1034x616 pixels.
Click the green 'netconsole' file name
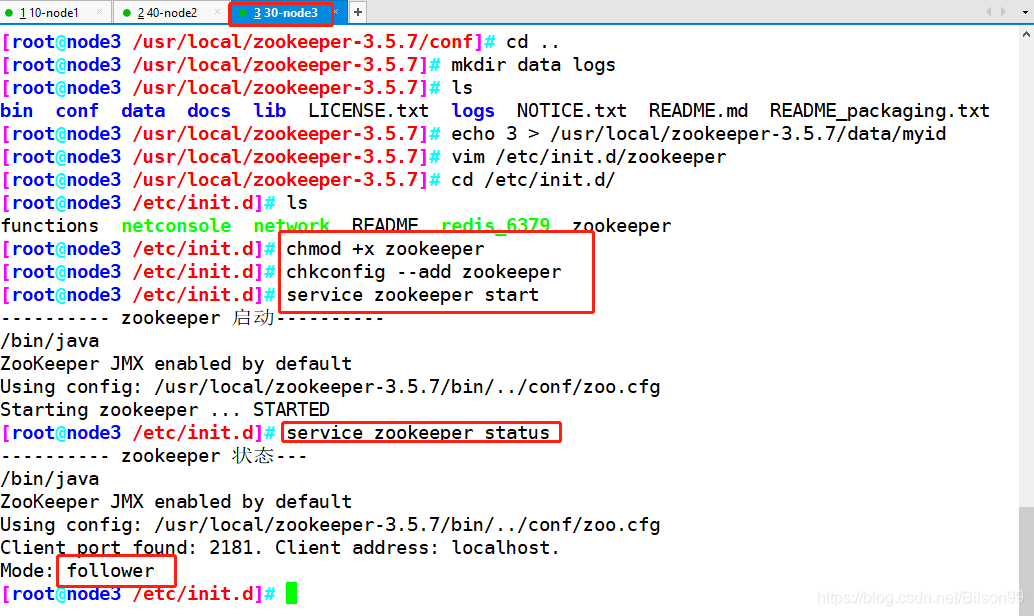pos(176,226)
